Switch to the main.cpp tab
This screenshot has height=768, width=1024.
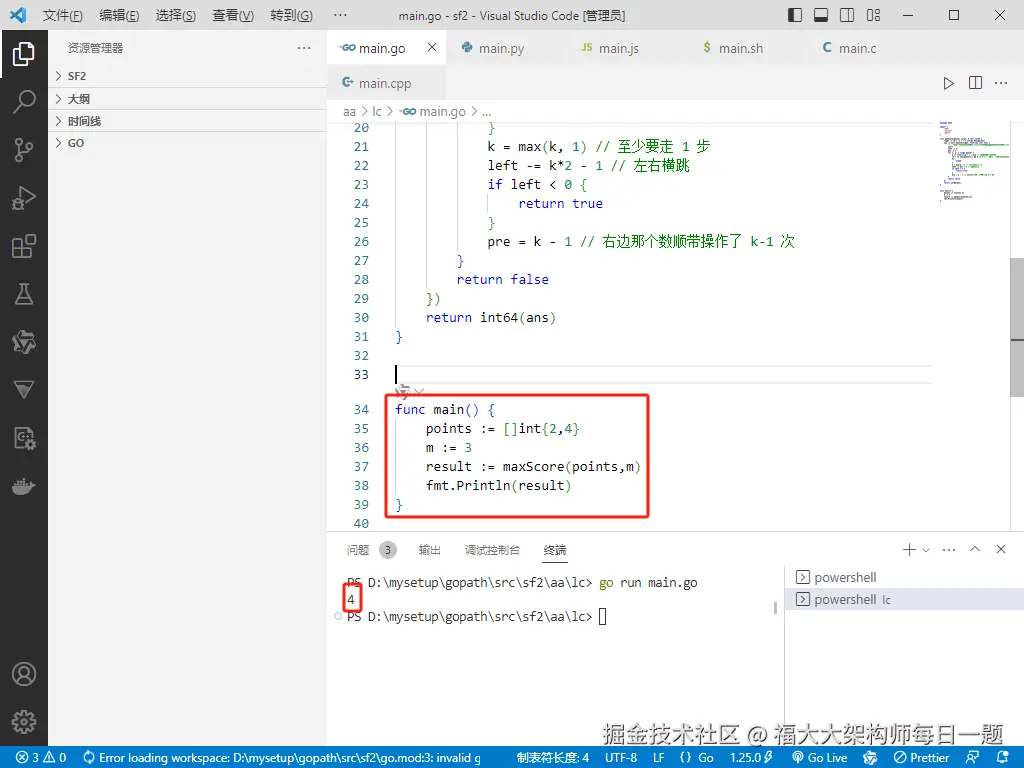pyautogui.click(x=385, y=83)
